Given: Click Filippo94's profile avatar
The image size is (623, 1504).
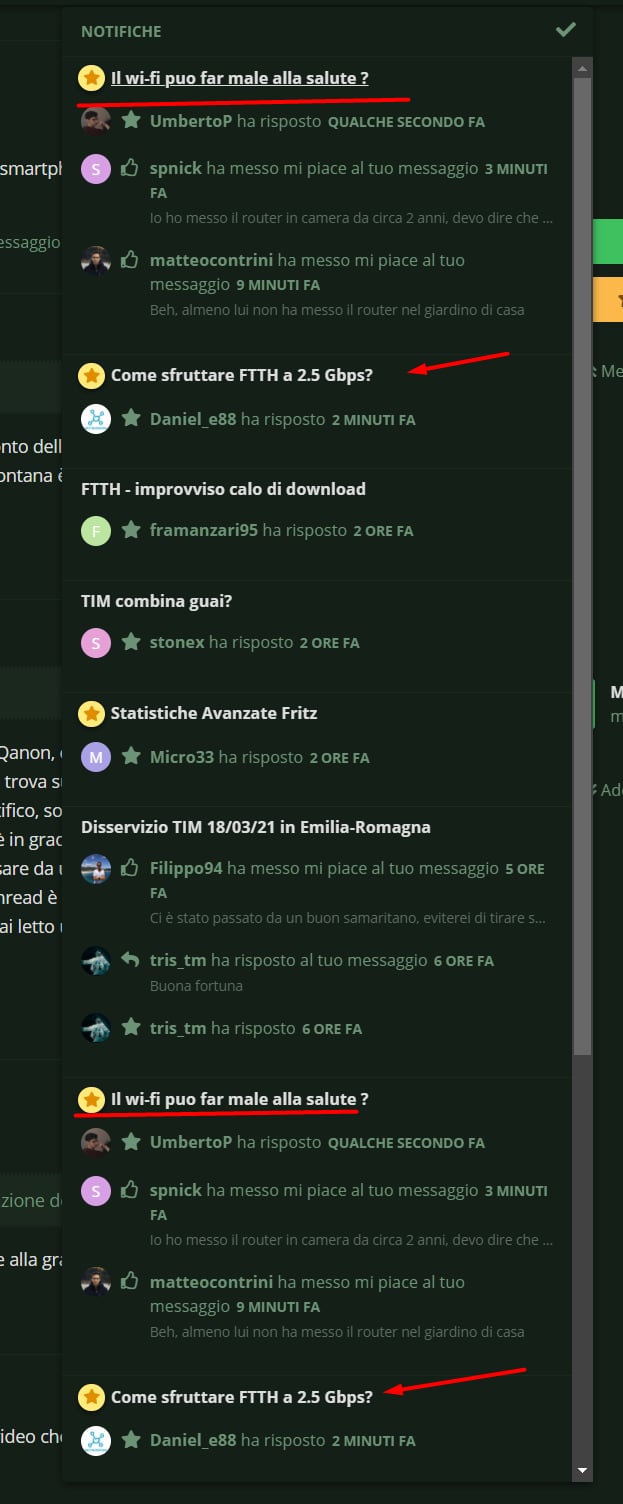Looking at the screenshot, I should coord(96,869).
